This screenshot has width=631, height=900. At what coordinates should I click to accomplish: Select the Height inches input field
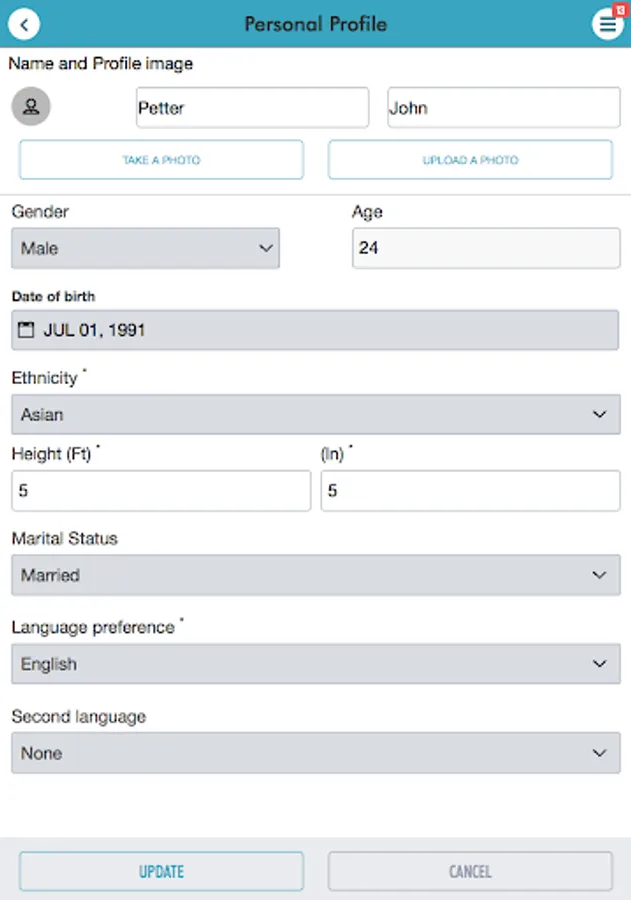tap(470, 491)
